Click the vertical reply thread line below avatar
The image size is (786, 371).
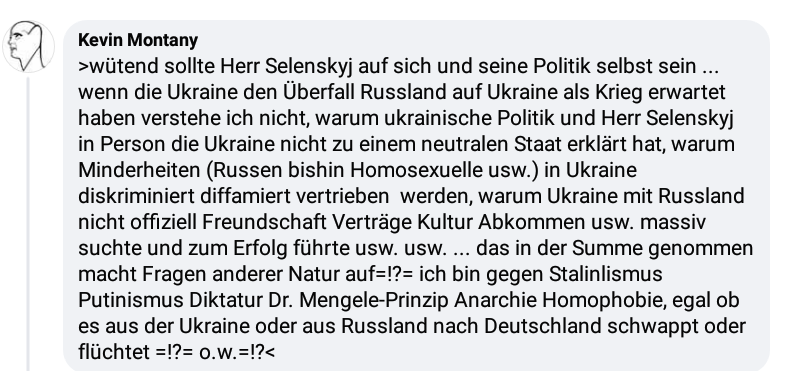coord(28,224)
